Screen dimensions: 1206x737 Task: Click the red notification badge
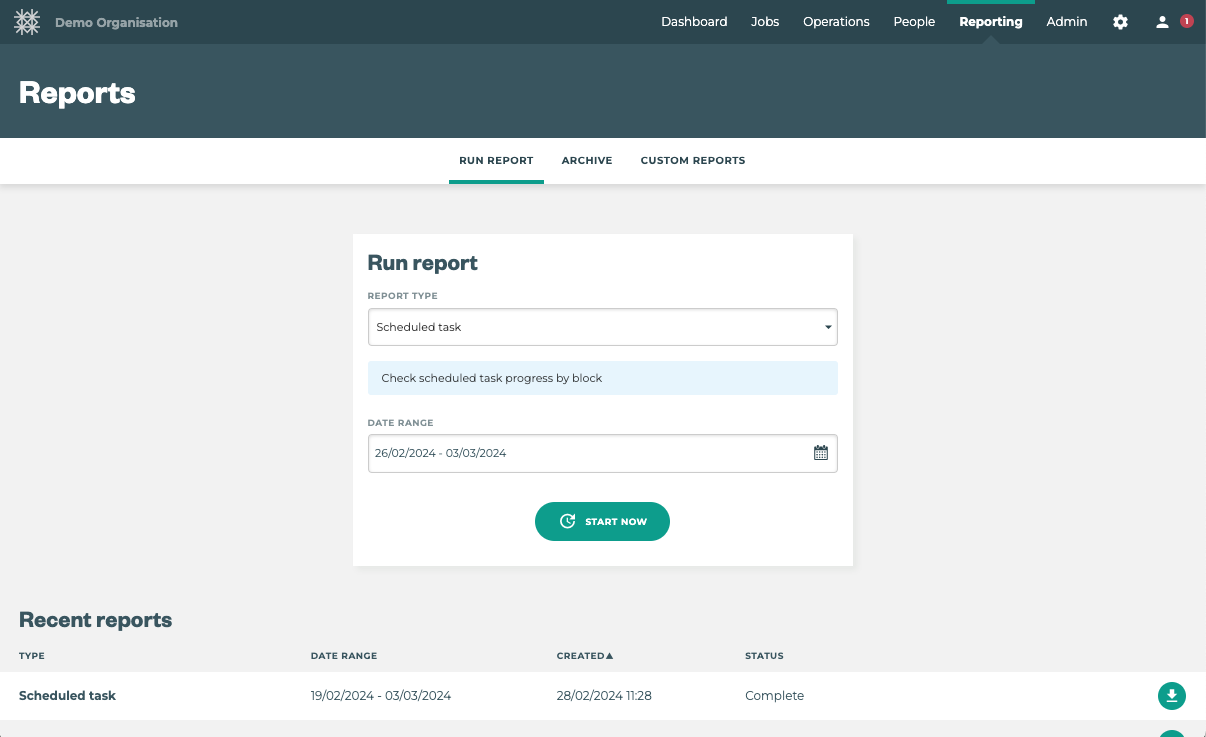click(1187, 21)
